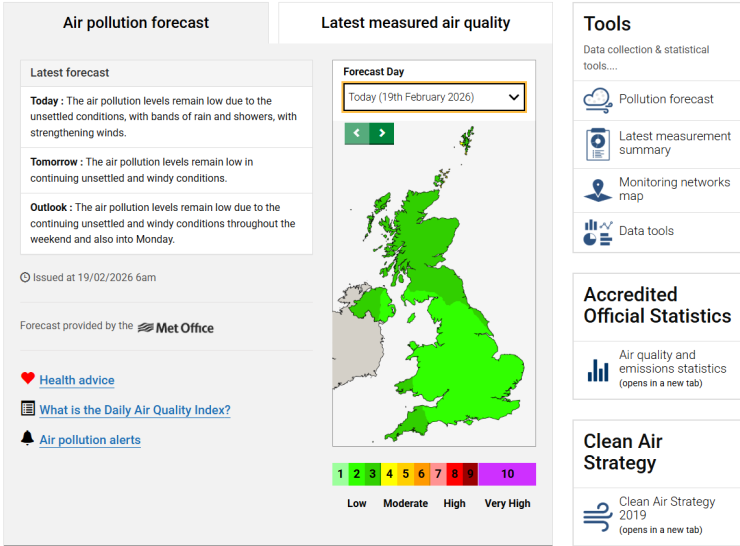This screenshot has width=740, height=546.
Task: Open the Air pollution alerts link
Action: pyautogui.click(x=90, y=440)
